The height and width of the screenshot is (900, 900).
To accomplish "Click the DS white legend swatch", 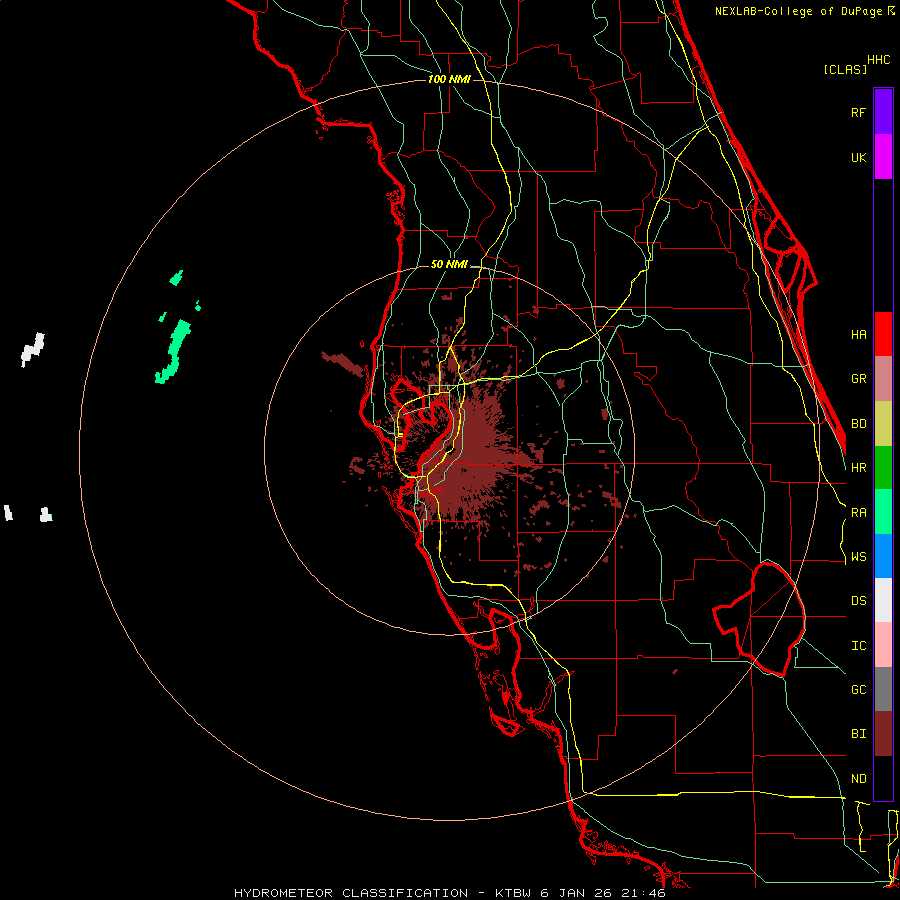I will 883,600.
